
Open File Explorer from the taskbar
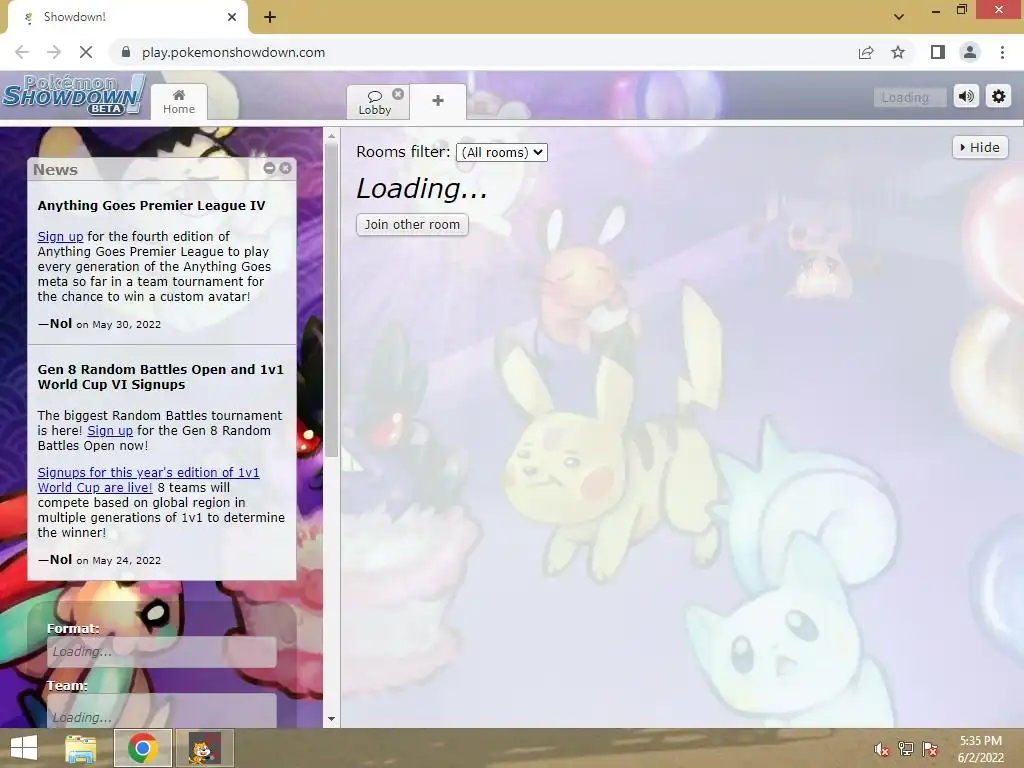[81, 748]
